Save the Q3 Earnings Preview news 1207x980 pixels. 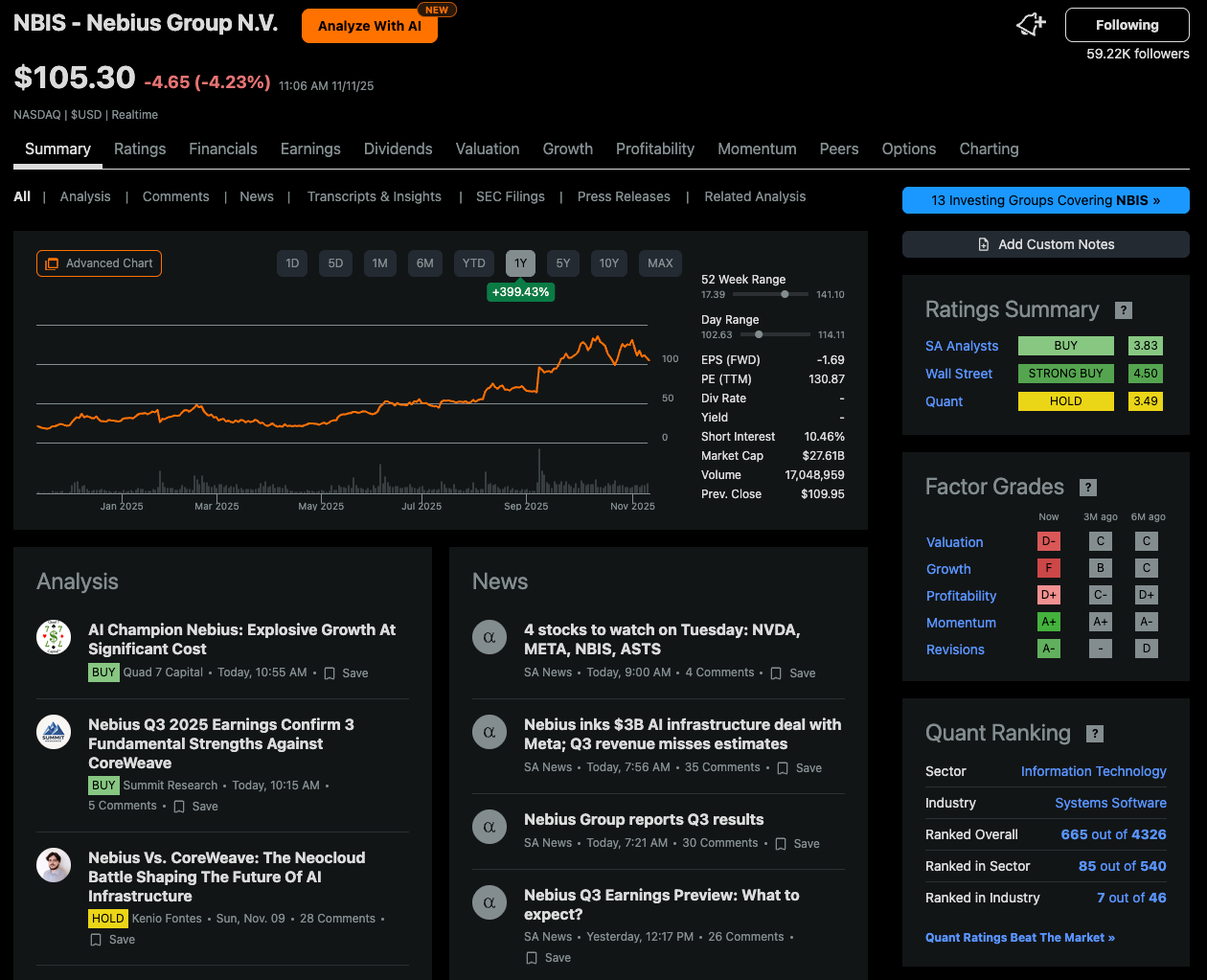coord(548,958)
